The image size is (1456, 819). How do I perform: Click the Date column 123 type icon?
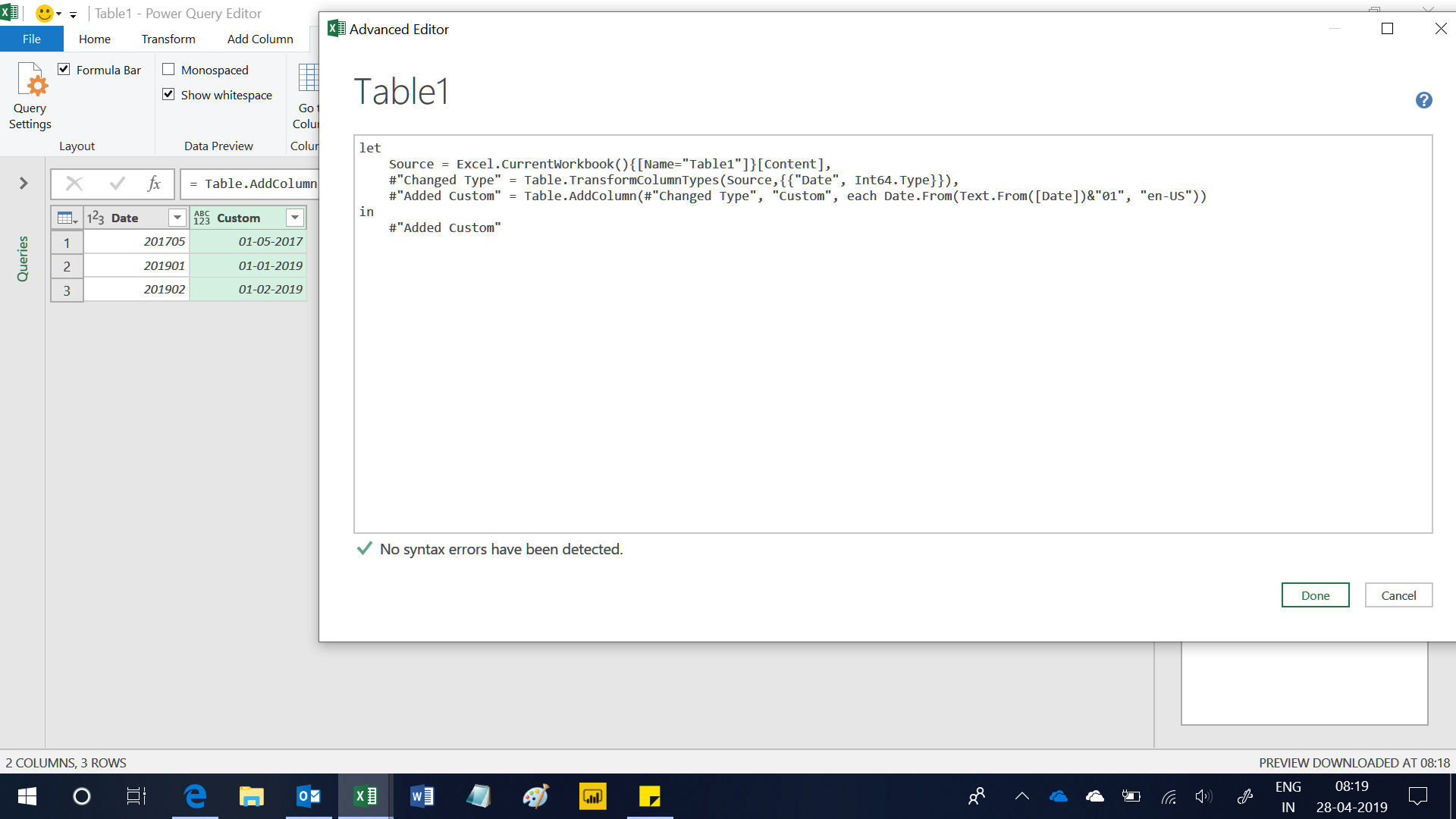point(96,218)
